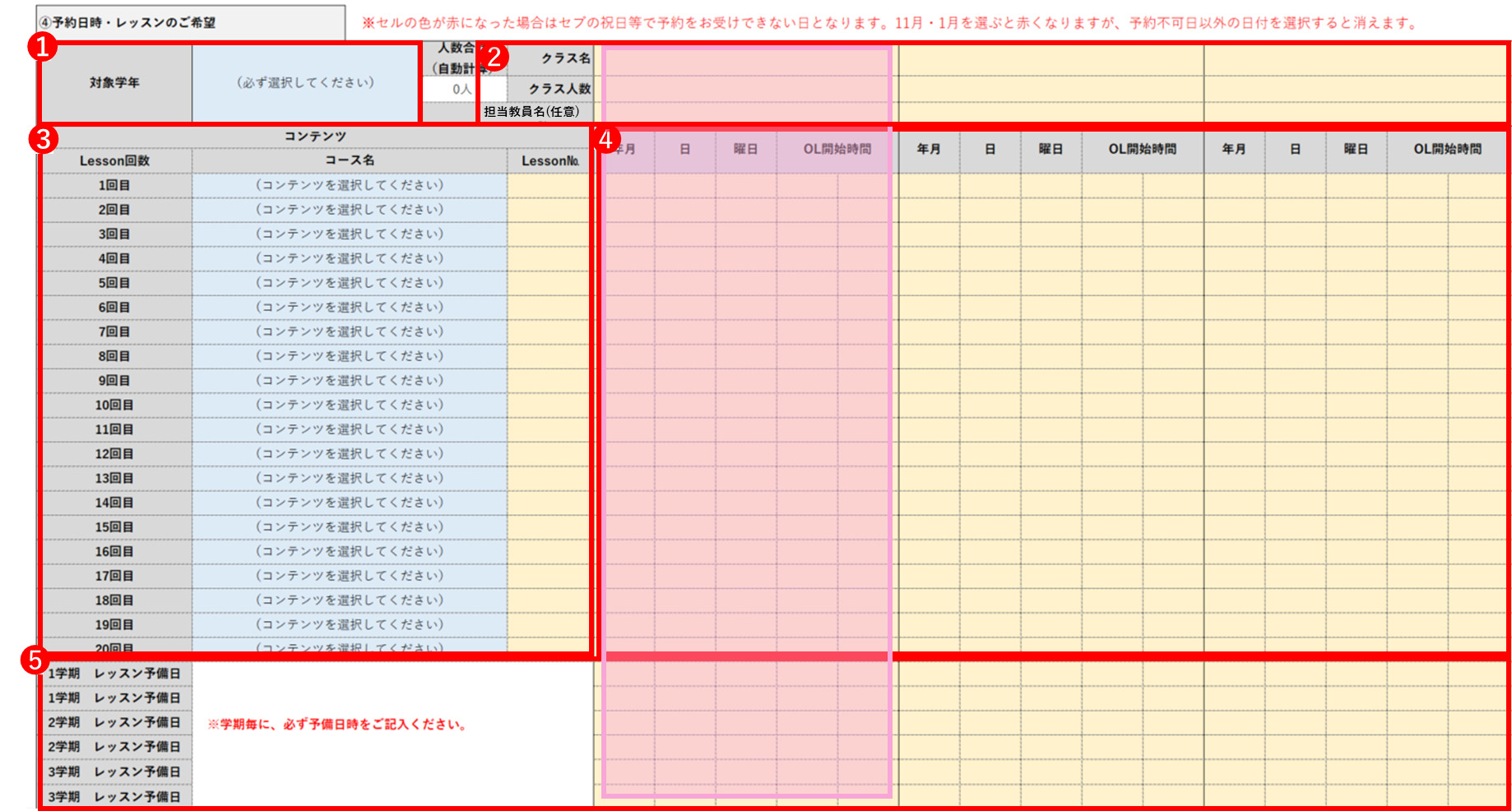Select the course name cell for 10回目
The image size is (1512, 811).
[349, 405]
